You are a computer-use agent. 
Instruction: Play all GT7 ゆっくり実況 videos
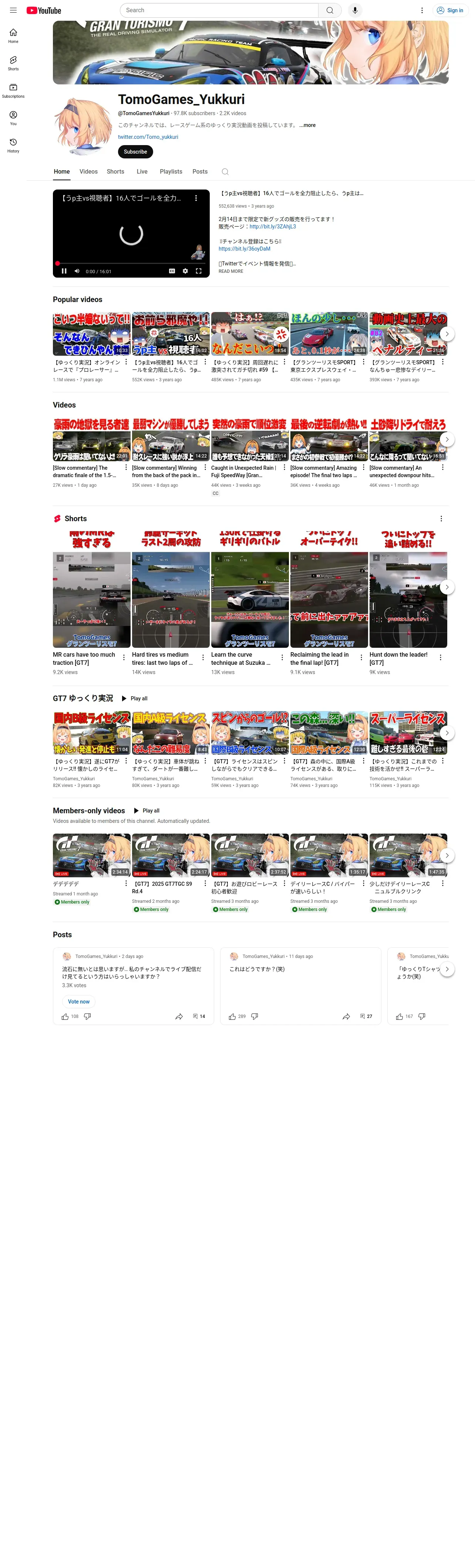pyautogui.click(x=134, y=699)
